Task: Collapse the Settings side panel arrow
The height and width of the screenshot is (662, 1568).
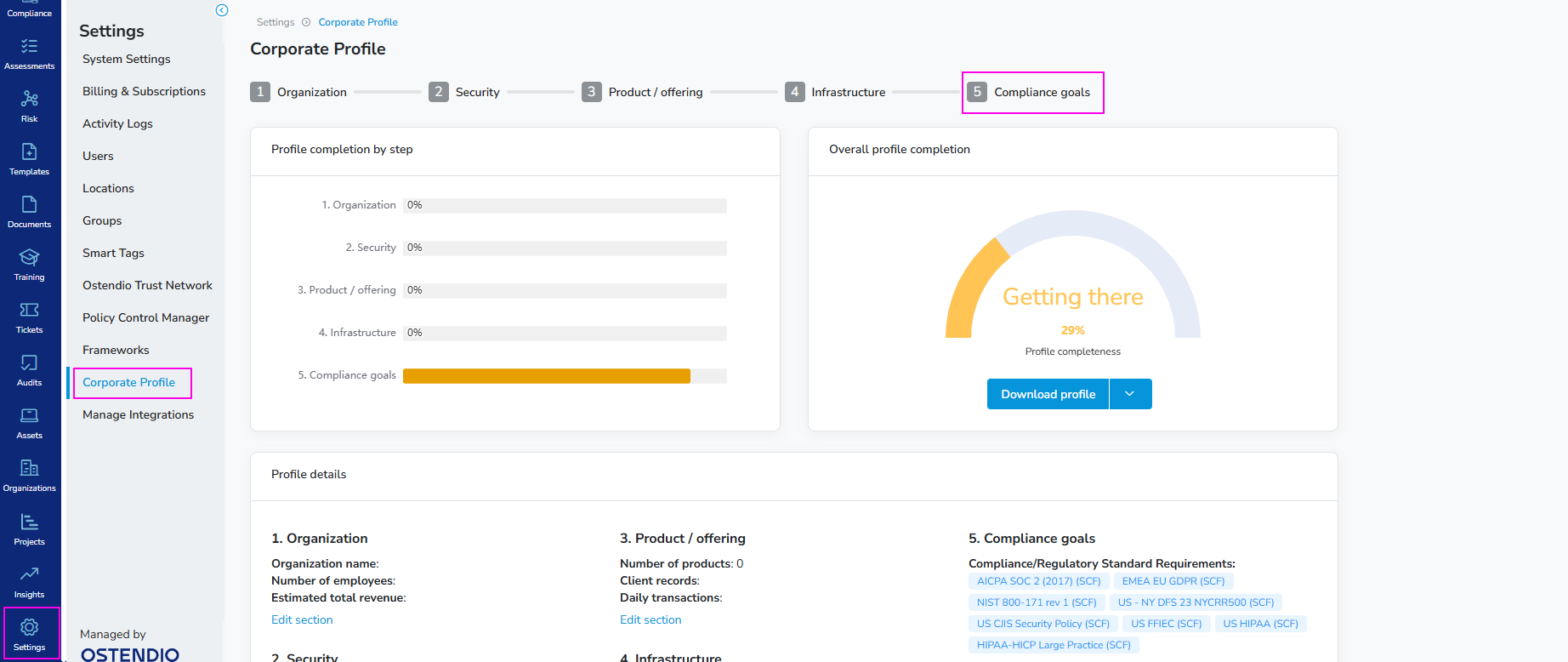Action: click(x=222, y=10)
